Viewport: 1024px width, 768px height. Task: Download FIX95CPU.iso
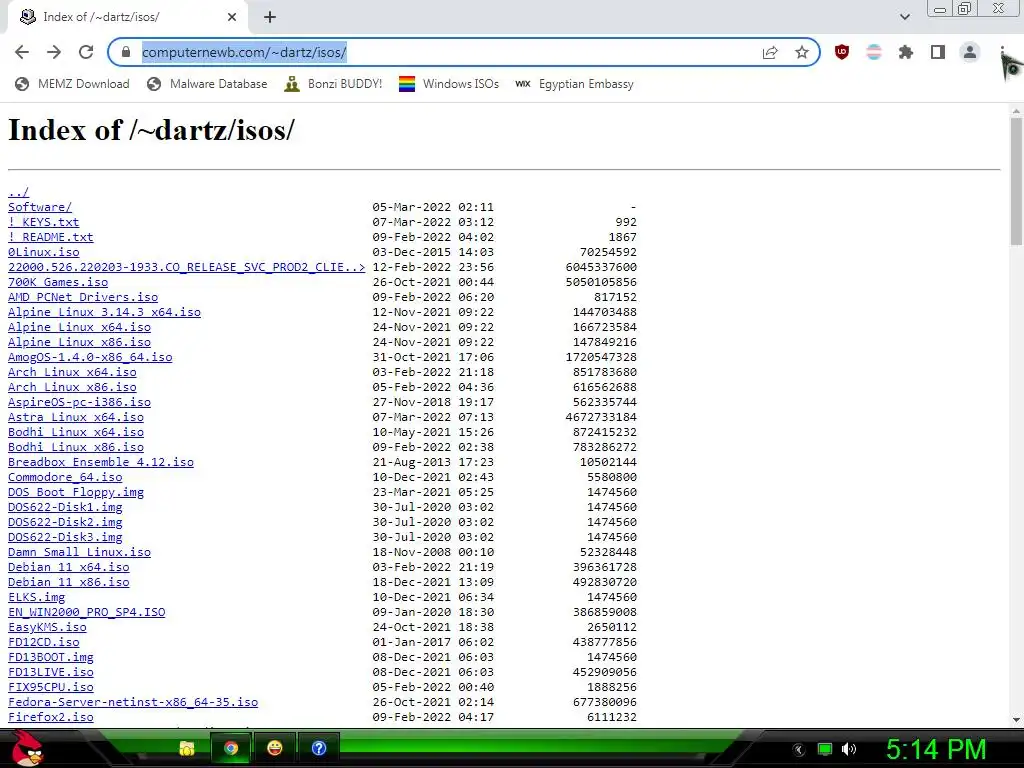point(51,688)
